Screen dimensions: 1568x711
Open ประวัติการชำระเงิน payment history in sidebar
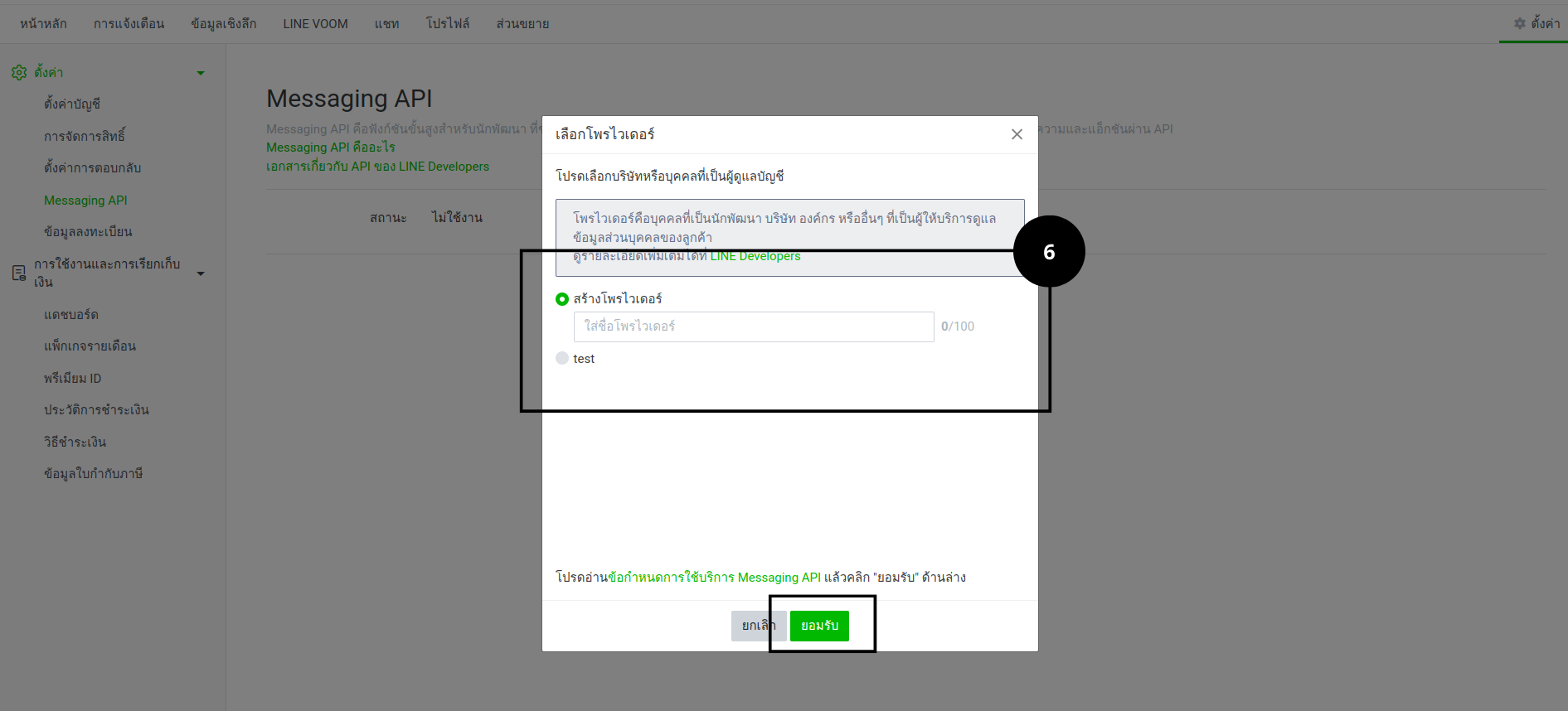[x=96, y=410]
